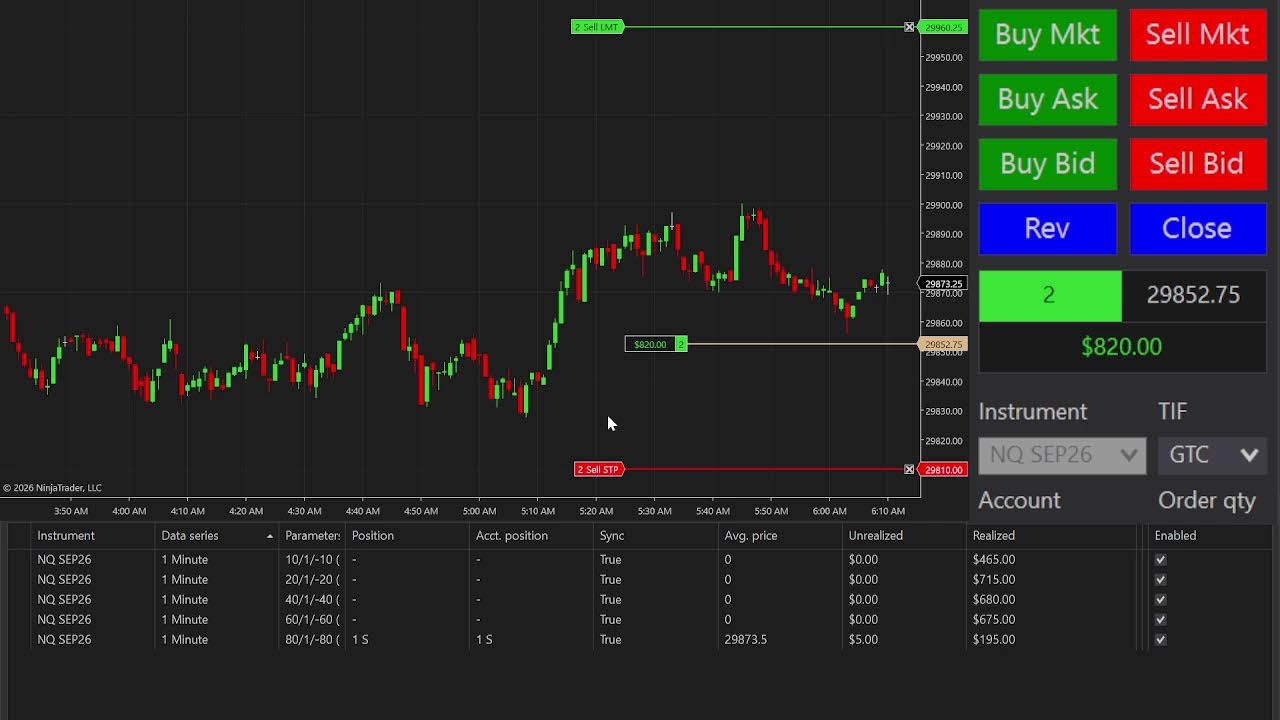Click the Sell Ask button
This screenshot has width=1280, height=720.
point(1198,99)
